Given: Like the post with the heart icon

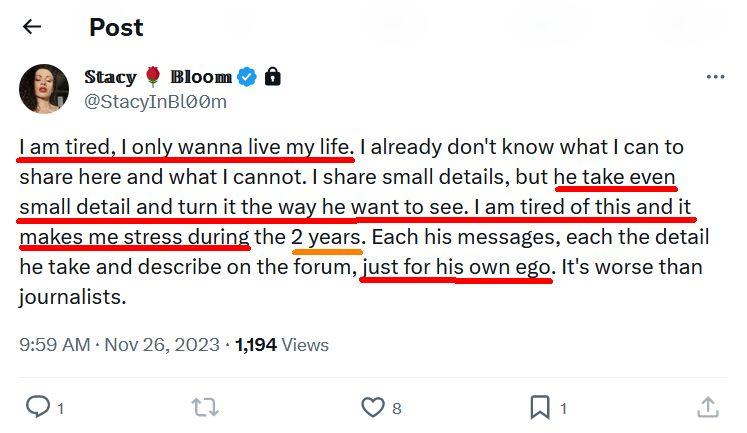Looking at the screenshot, I should pyautogui.click(x=372, y=407).
